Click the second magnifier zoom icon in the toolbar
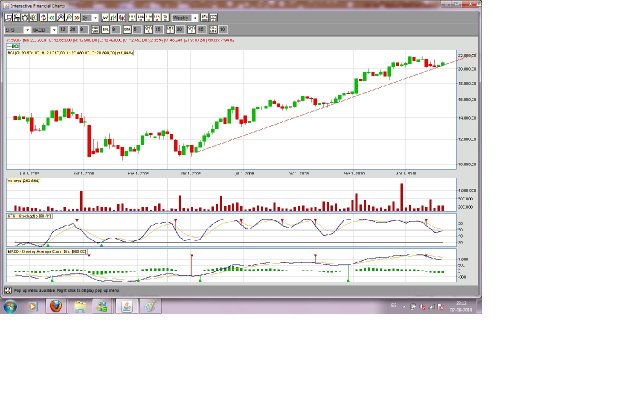 [x=69, y=18]
